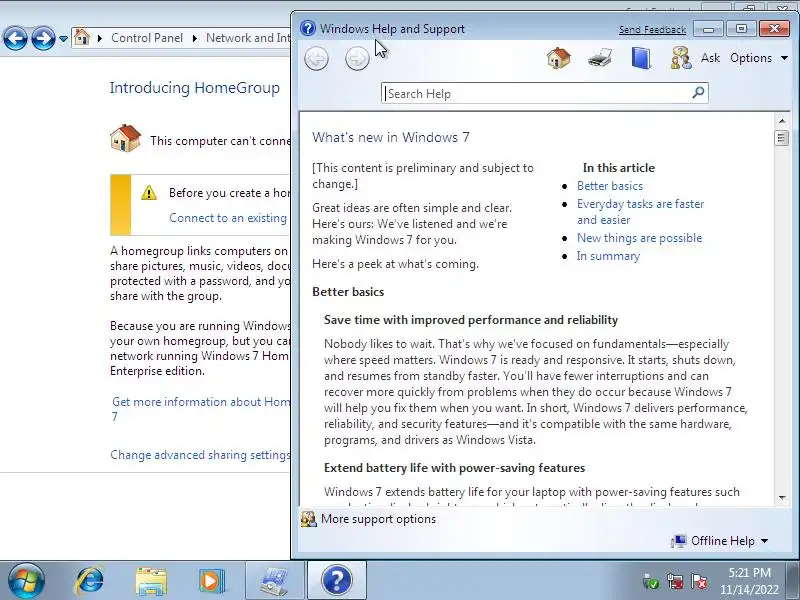Image resolution: width=800 pixels, height=600 pixels.
Task: Click Control Panel in breadcrumb
Action: (x=147, y=38)
